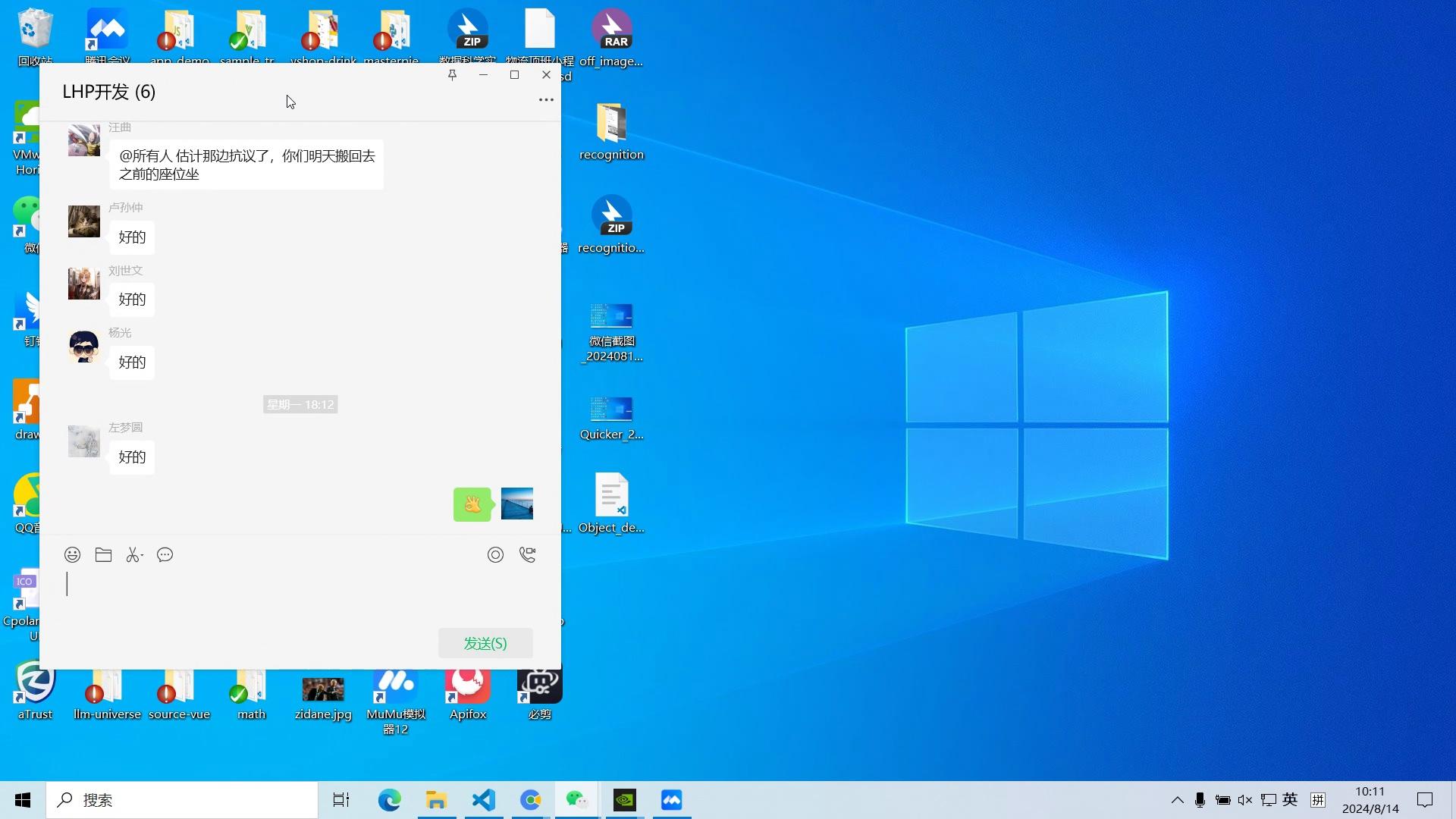Open chat history speech bubble icon

click(165, 555)
